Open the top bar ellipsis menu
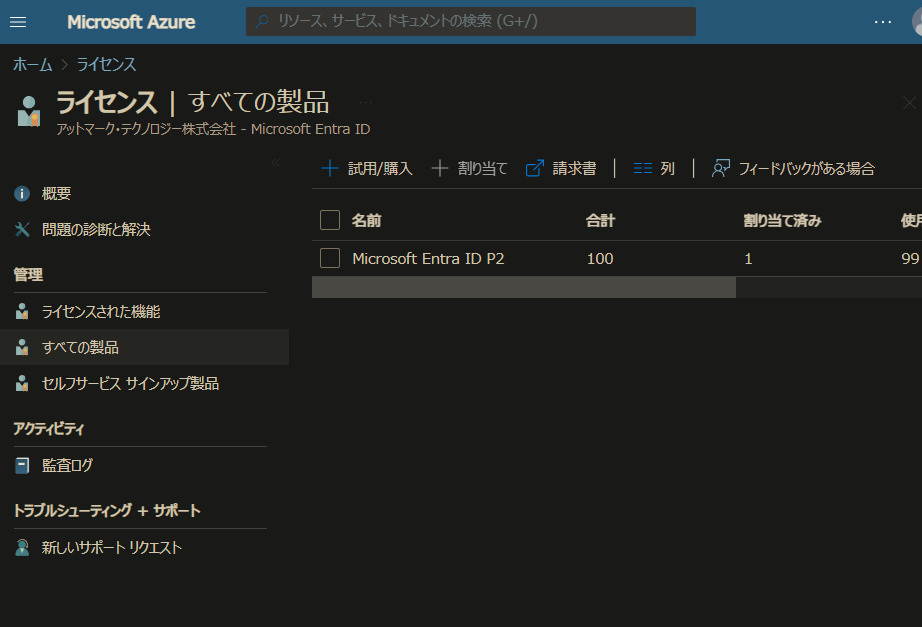The image size is (922, 627). tap(883, 22)
